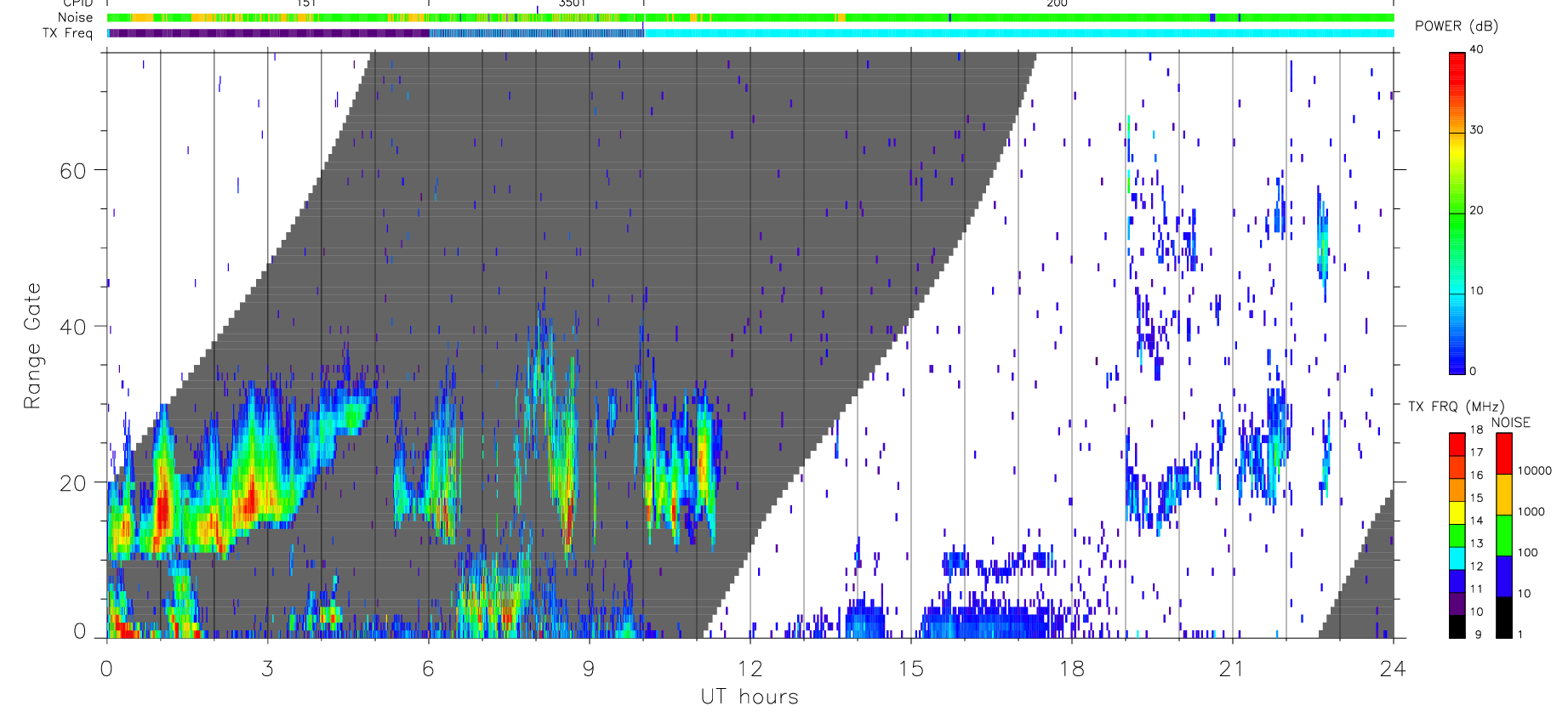The height and width of the screenshot is (723, 1568).
Task: Click the 10 label on POWER scale
Action: coord(1476,291)
